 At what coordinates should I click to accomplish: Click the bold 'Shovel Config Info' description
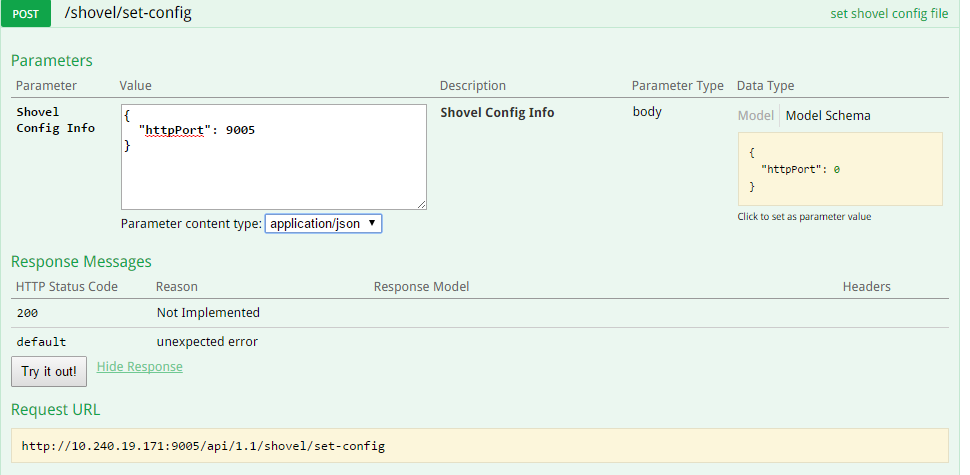tap(497, 113)
